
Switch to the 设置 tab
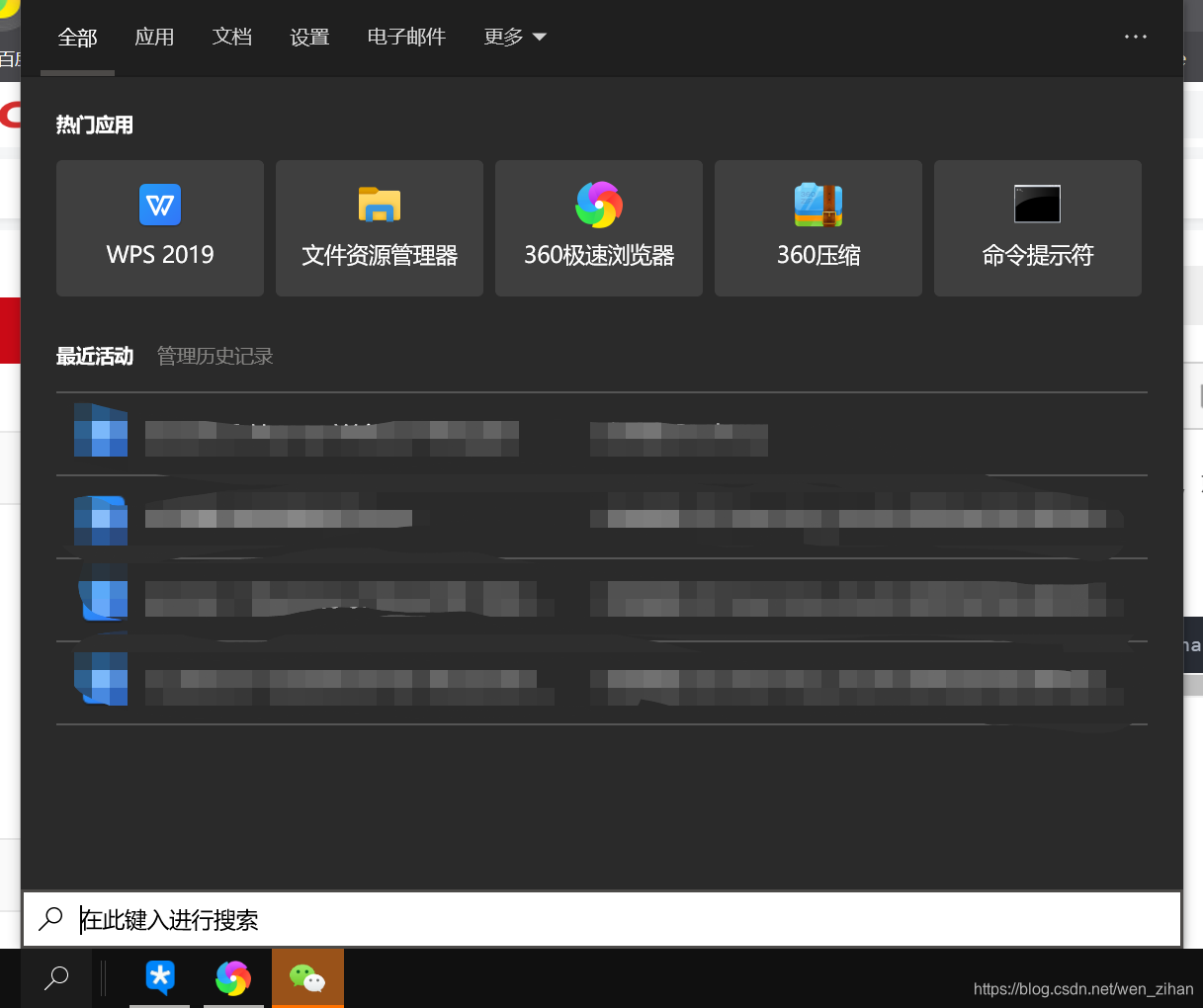(309, 38)
